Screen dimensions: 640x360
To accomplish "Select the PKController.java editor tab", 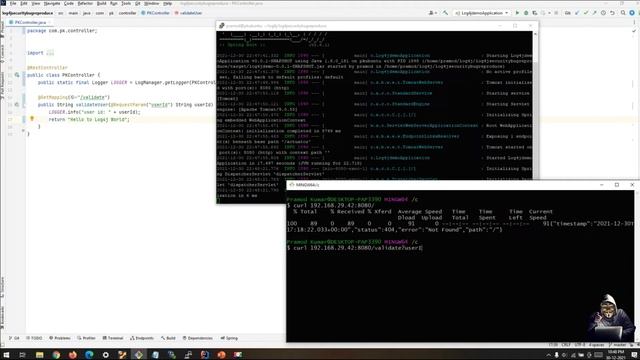I will 30,22.
